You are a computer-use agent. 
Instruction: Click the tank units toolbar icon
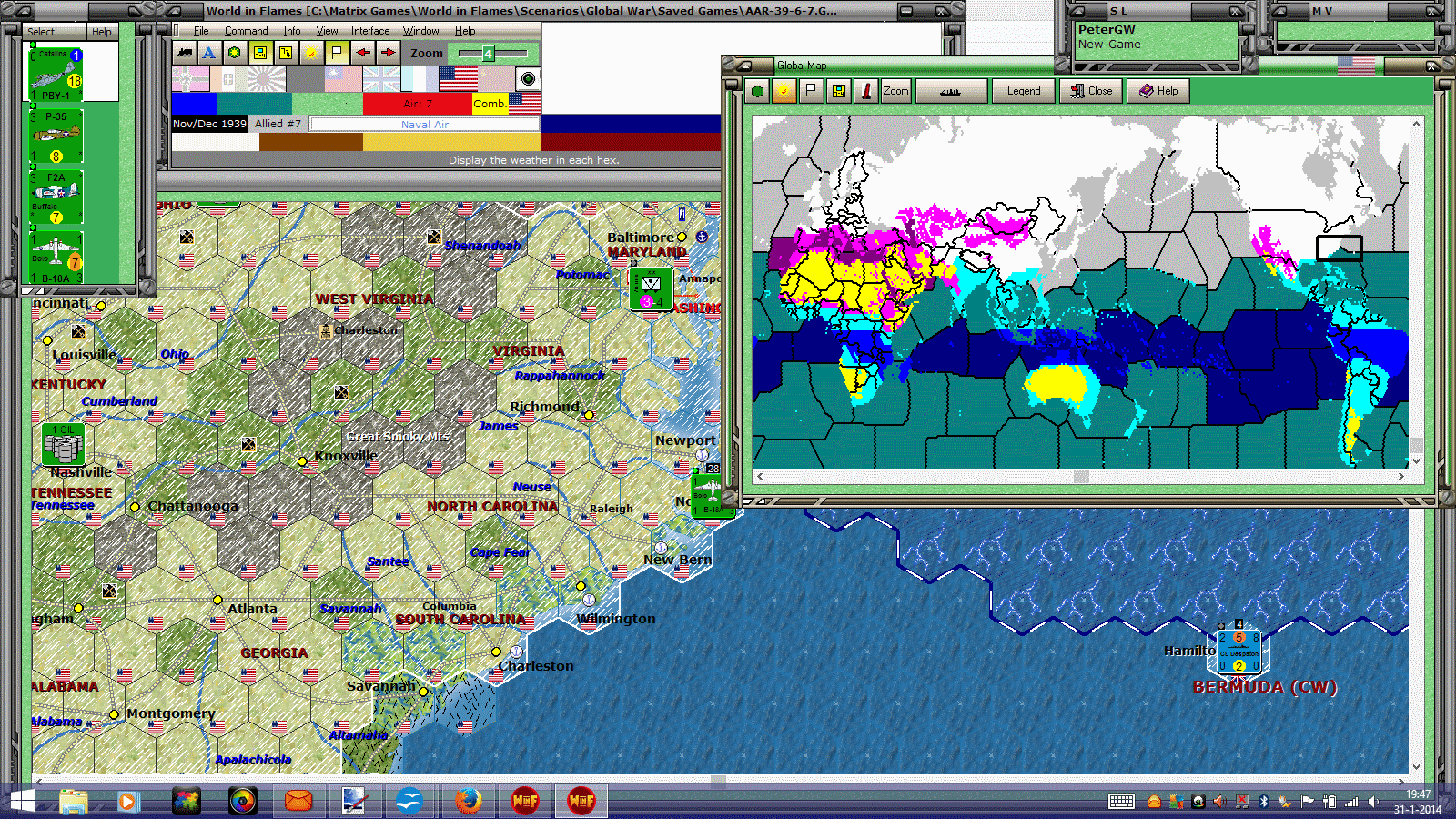pyautogui.click(x=185, y=53)
